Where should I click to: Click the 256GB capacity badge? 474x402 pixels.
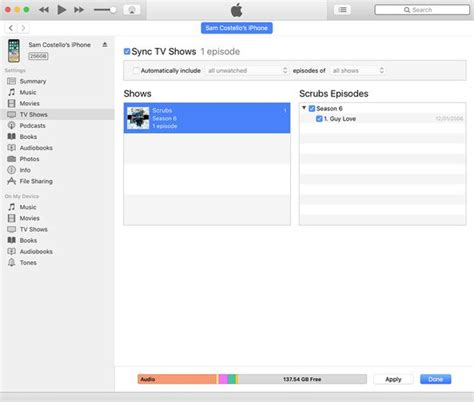click(38, 56)
